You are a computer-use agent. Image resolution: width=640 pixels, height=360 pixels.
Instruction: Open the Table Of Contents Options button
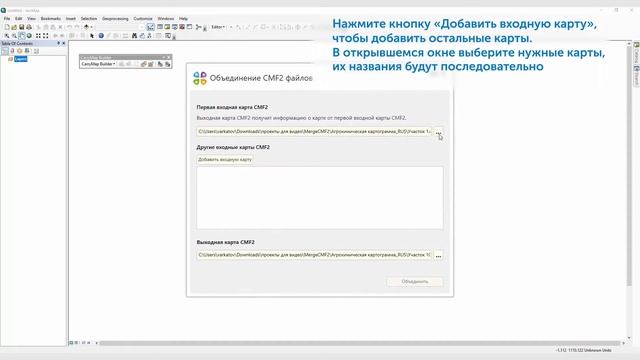click(36, 51)
